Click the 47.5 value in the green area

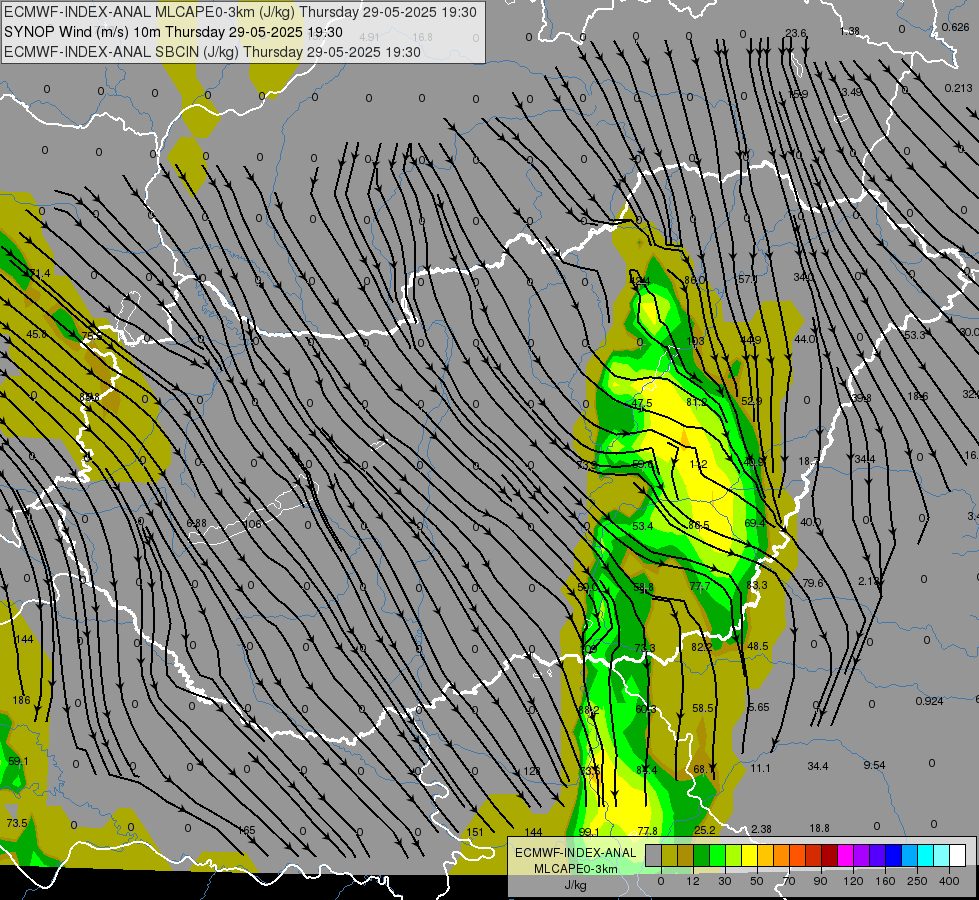[642, 403]
